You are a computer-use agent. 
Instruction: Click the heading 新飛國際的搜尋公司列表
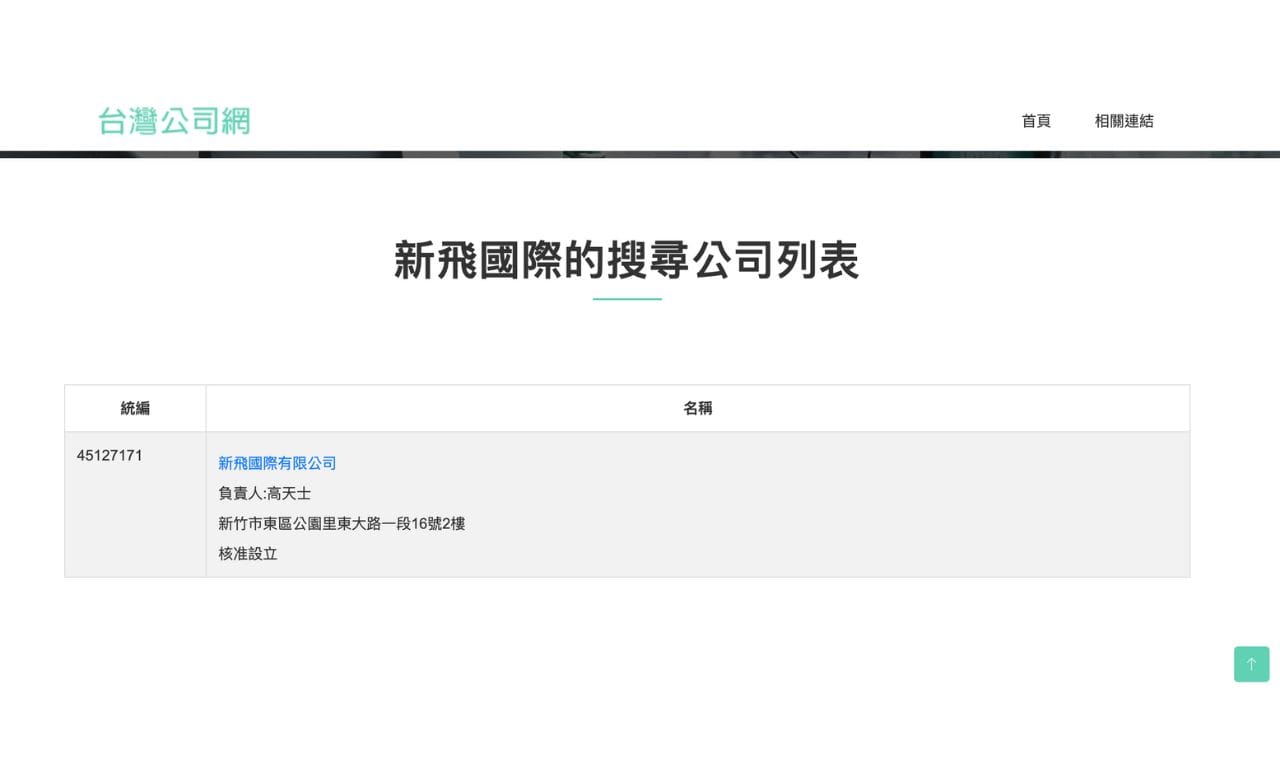[627, 260]
